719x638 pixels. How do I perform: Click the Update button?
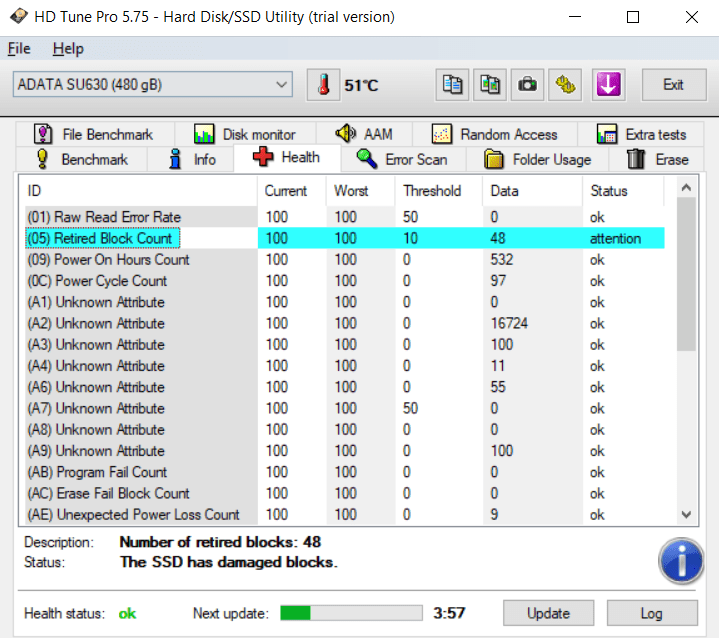pyautogui.click(x=548, y=613)
